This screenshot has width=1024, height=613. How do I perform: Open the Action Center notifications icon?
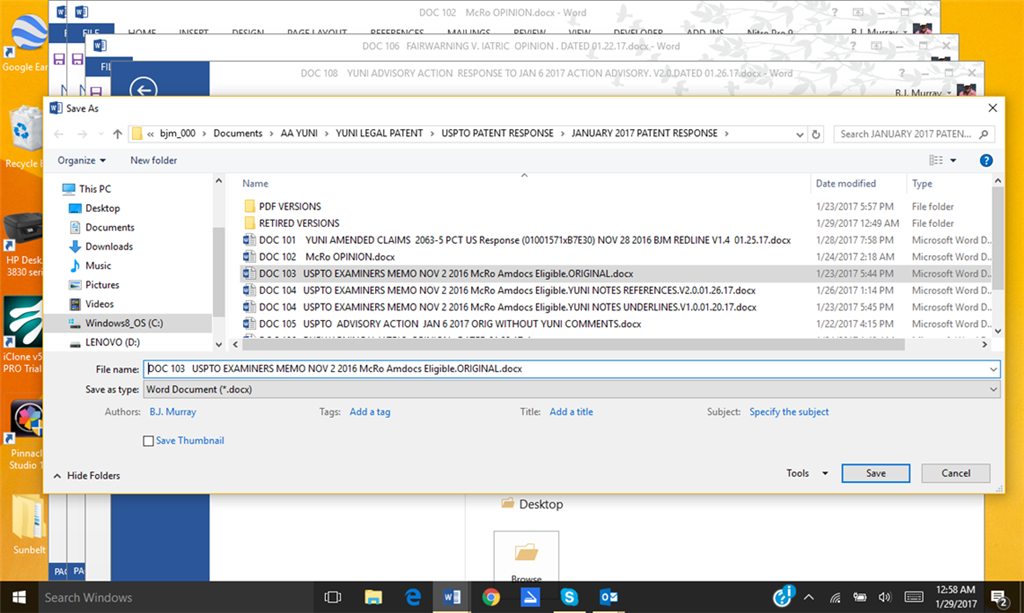(999, 597)
